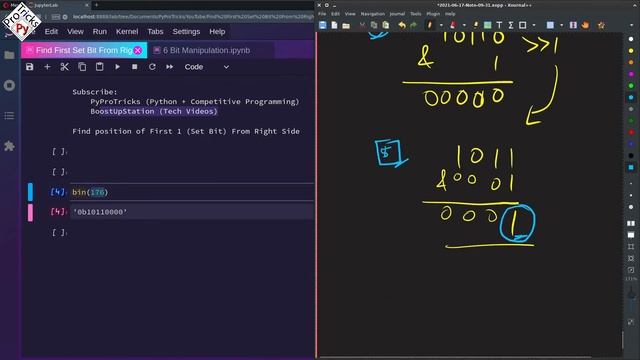
Task: Adjust the Xournal++ zoom slider
Action: click(x=631, y=298)
